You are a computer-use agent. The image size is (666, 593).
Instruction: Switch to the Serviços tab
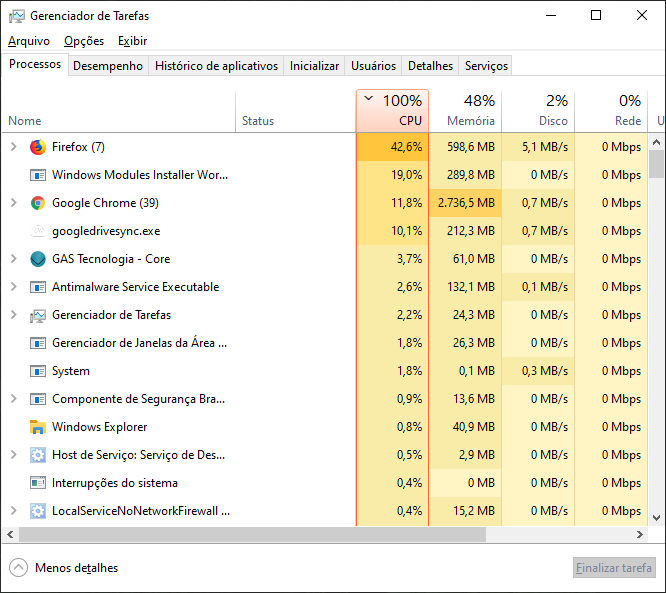coord(486,66)
